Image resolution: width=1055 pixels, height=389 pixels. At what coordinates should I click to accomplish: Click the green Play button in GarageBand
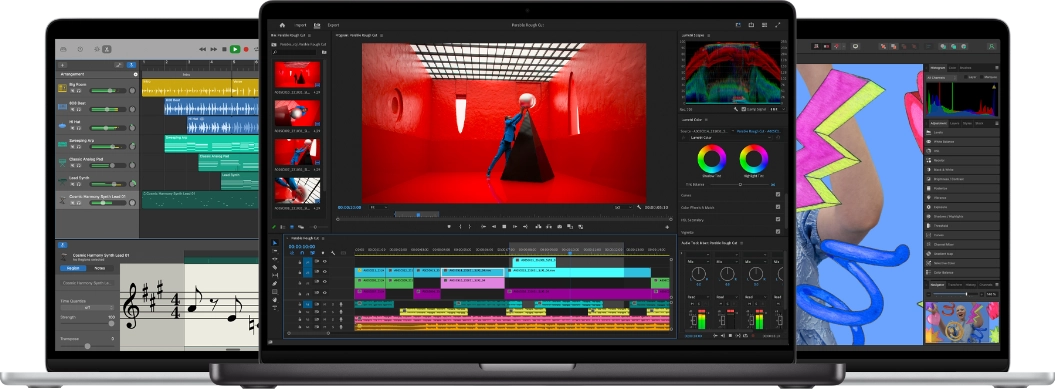click(x=234, y=49)
